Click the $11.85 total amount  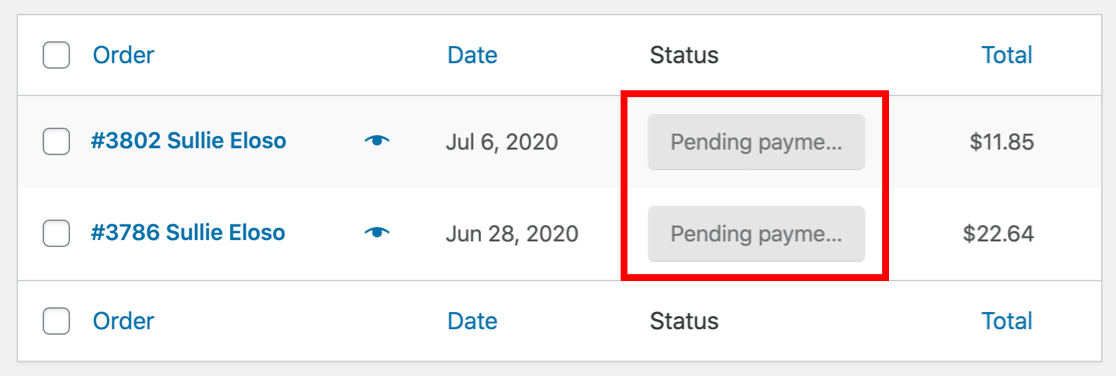(1001, 142)
